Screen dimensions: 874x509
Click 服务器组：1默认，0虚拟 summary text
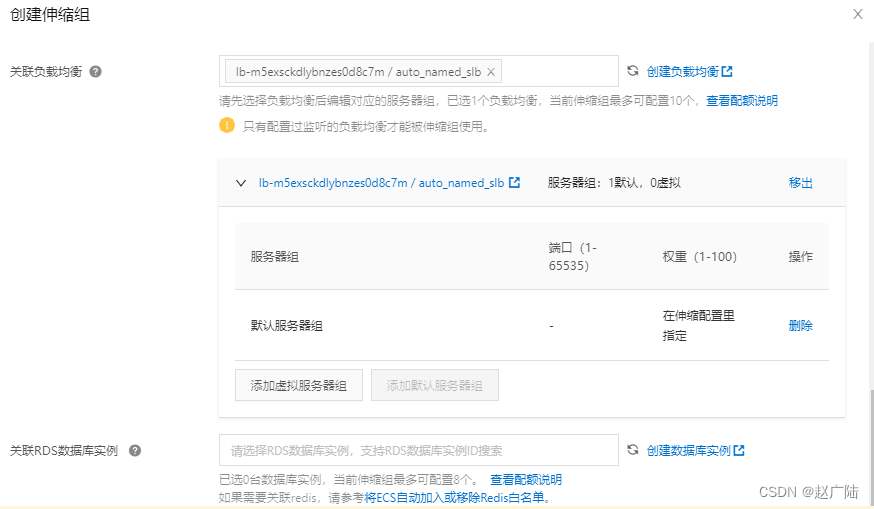point(614,183)
